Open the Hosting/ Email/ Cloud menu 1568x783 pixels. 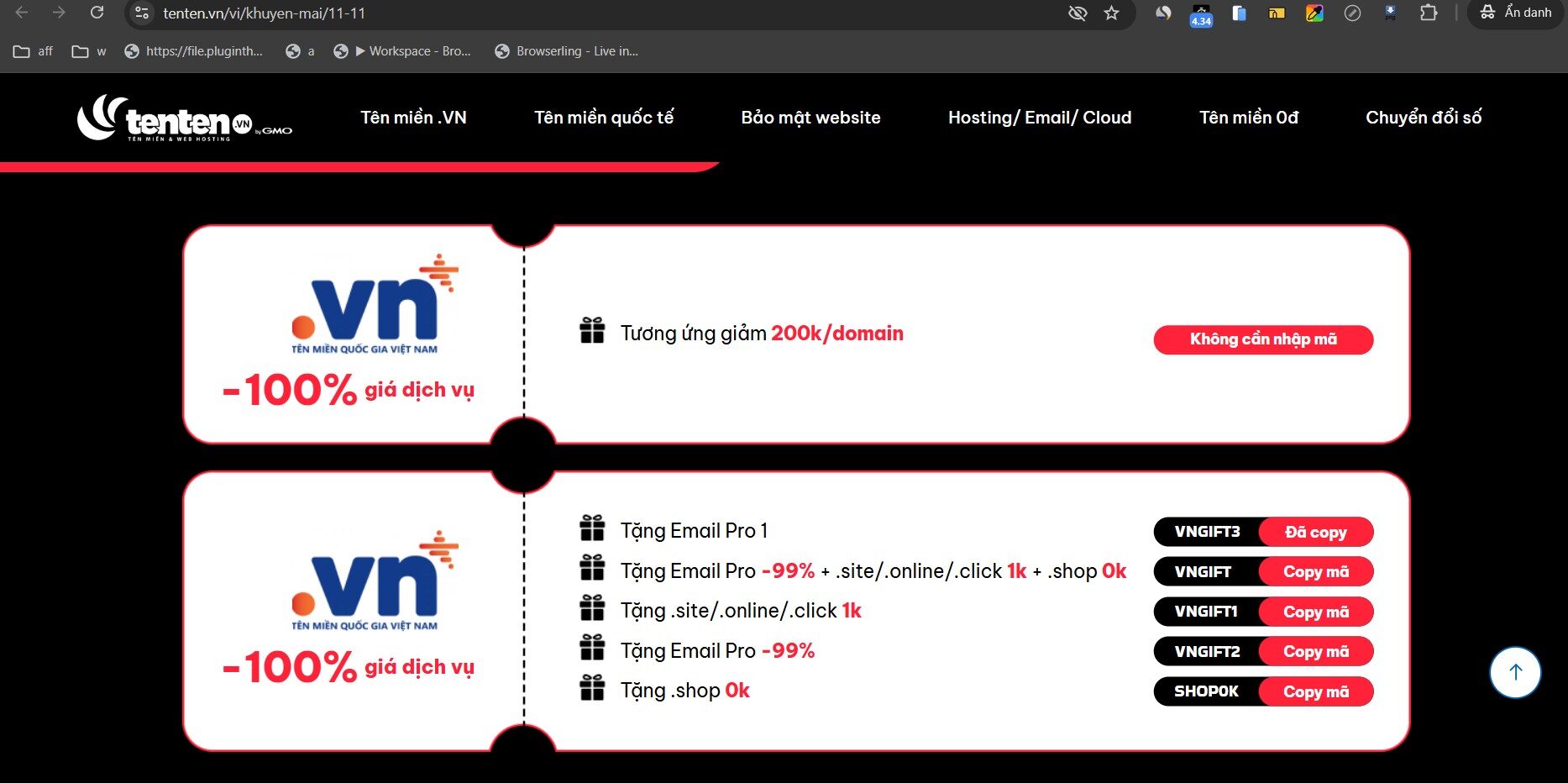[x=1040, y=118]
